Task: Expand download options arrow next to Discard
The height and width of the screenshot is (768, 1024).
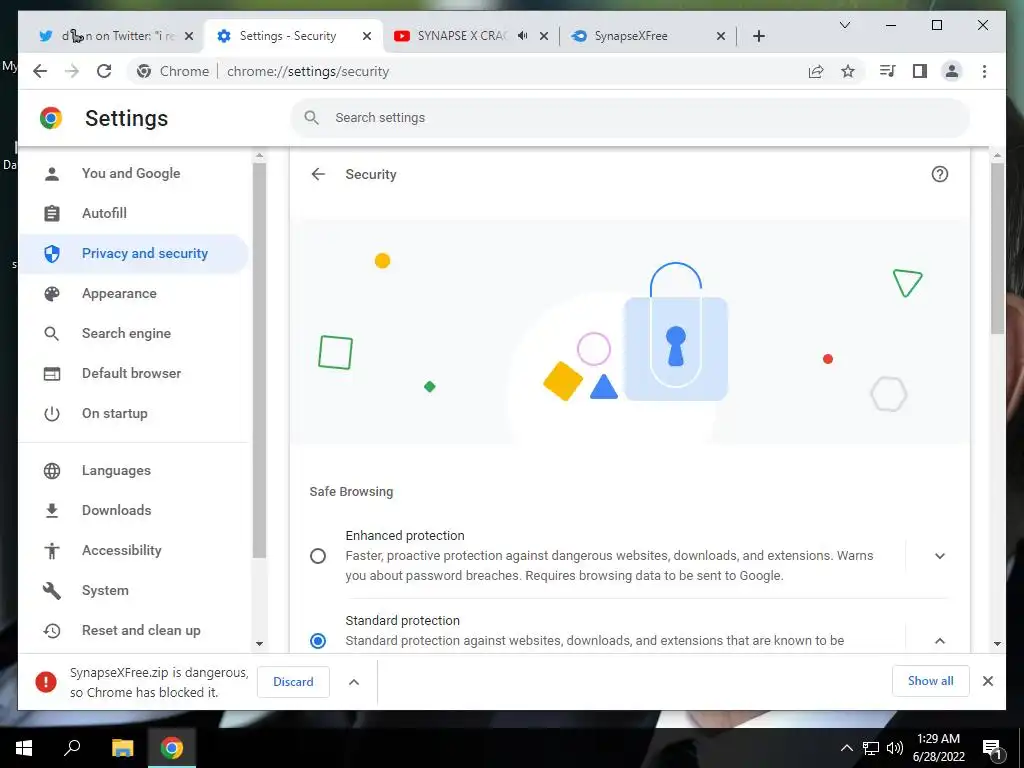Action: [x=354, y=682]
